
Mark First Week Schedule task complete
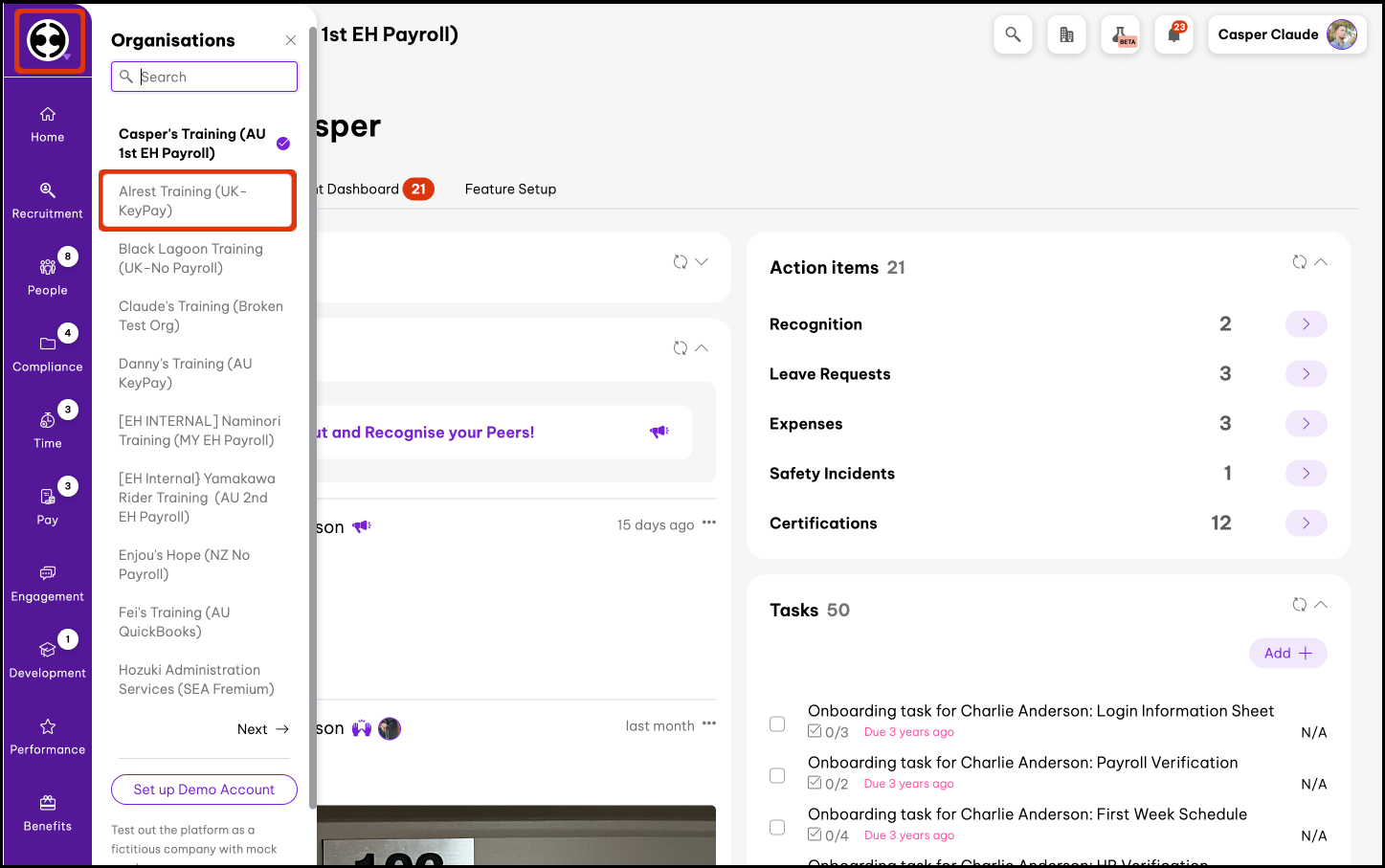pos(777,828)
